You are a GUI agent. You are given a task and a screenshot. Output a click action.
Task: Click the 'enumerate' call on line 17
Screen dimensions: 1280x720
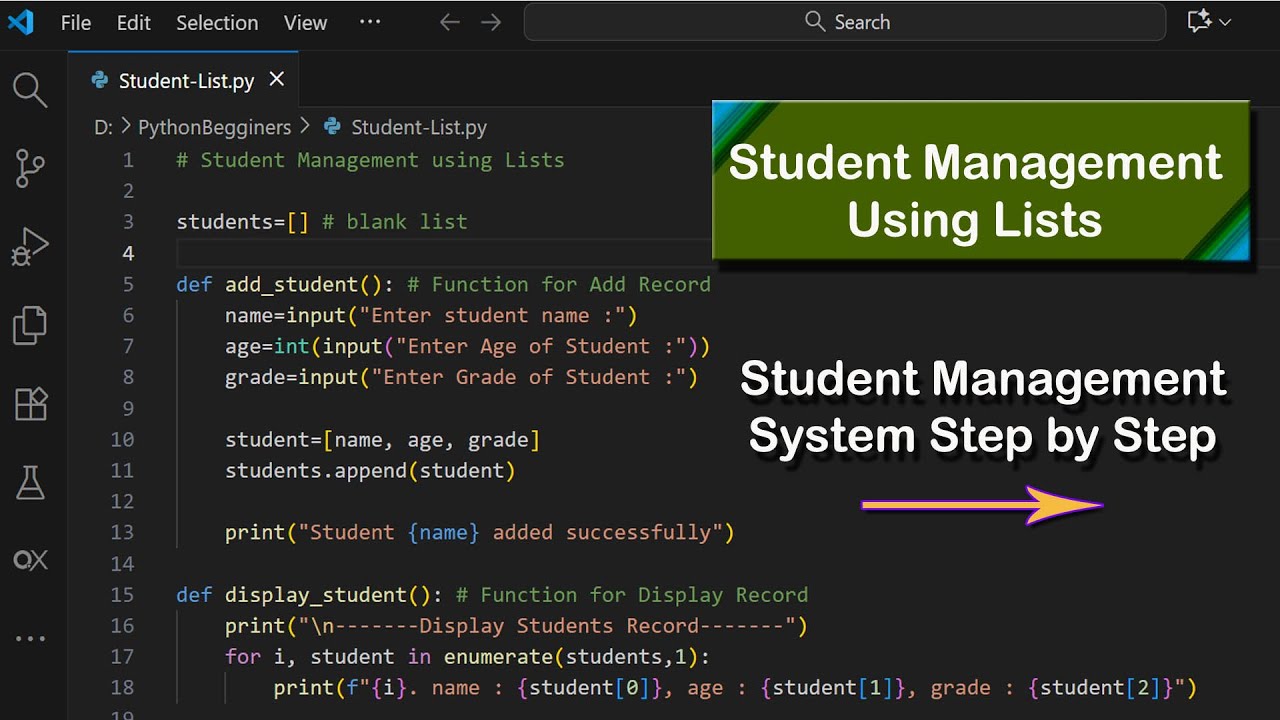[x=497, y=656]
